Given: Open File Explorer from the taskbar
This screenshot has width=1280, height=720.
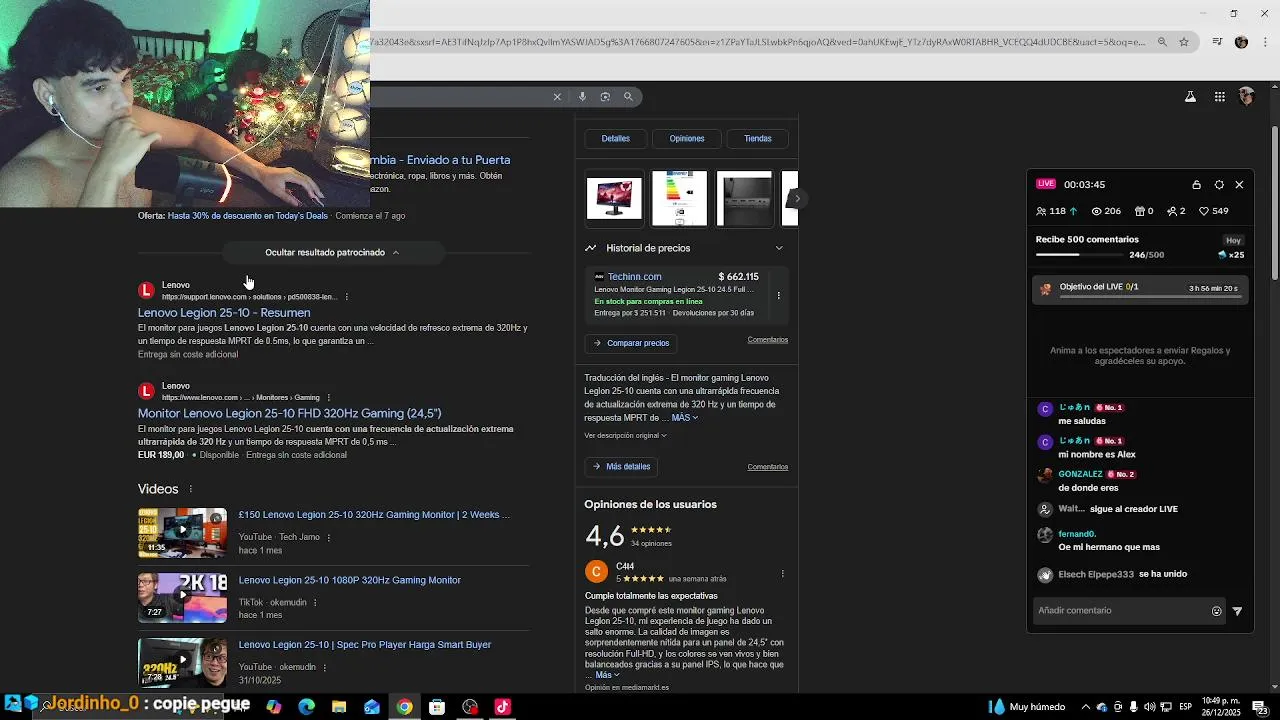Looking at the screenshot, I should coord(339,707).
